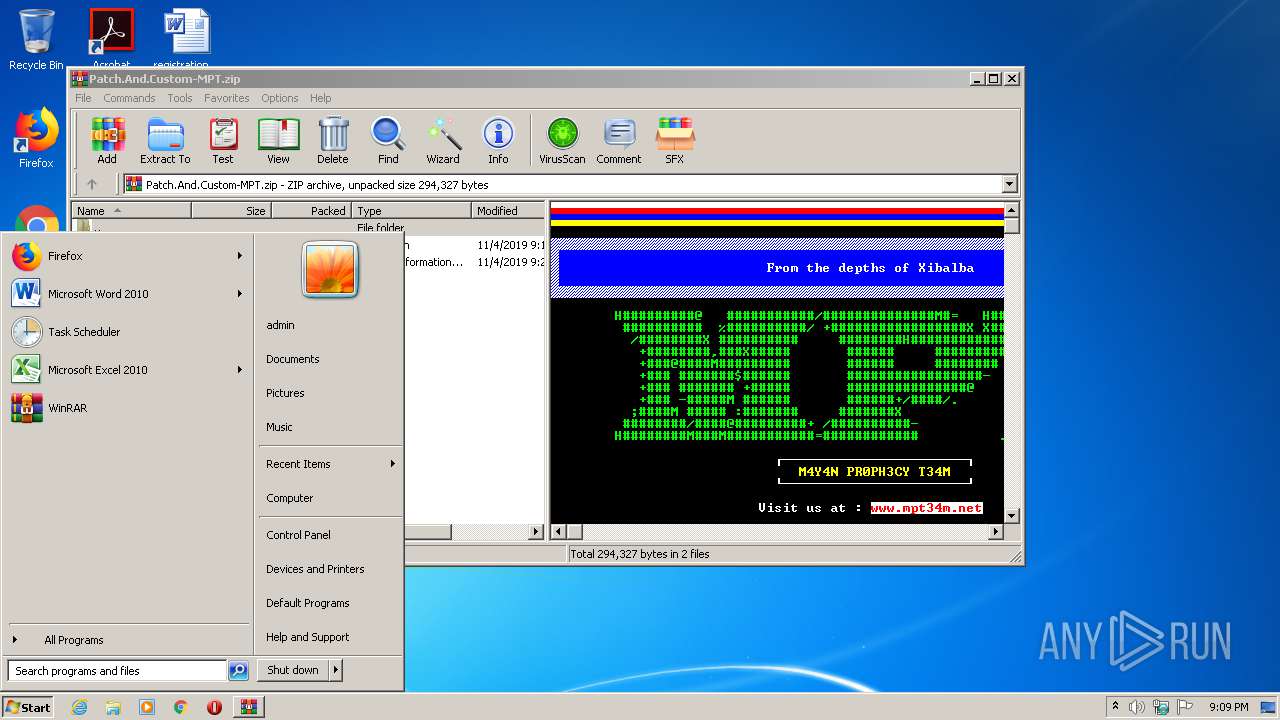The width and height of the screenshot is (1280, 720).
Task: Expand Firefox jump list arrow
Action: click(x=240, y=256)
